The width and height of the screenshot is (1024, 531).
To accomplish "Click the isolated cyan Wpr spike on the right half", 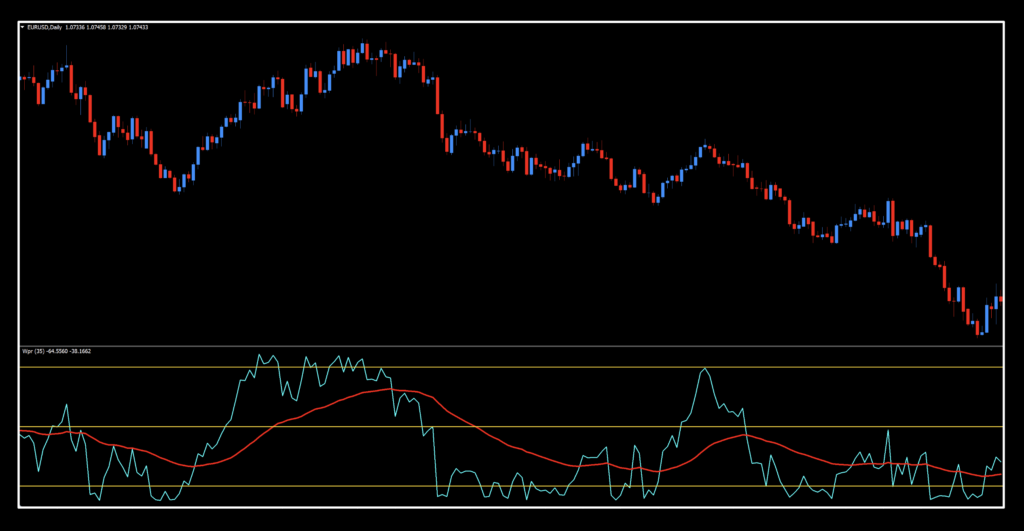I will pos(705,372).
